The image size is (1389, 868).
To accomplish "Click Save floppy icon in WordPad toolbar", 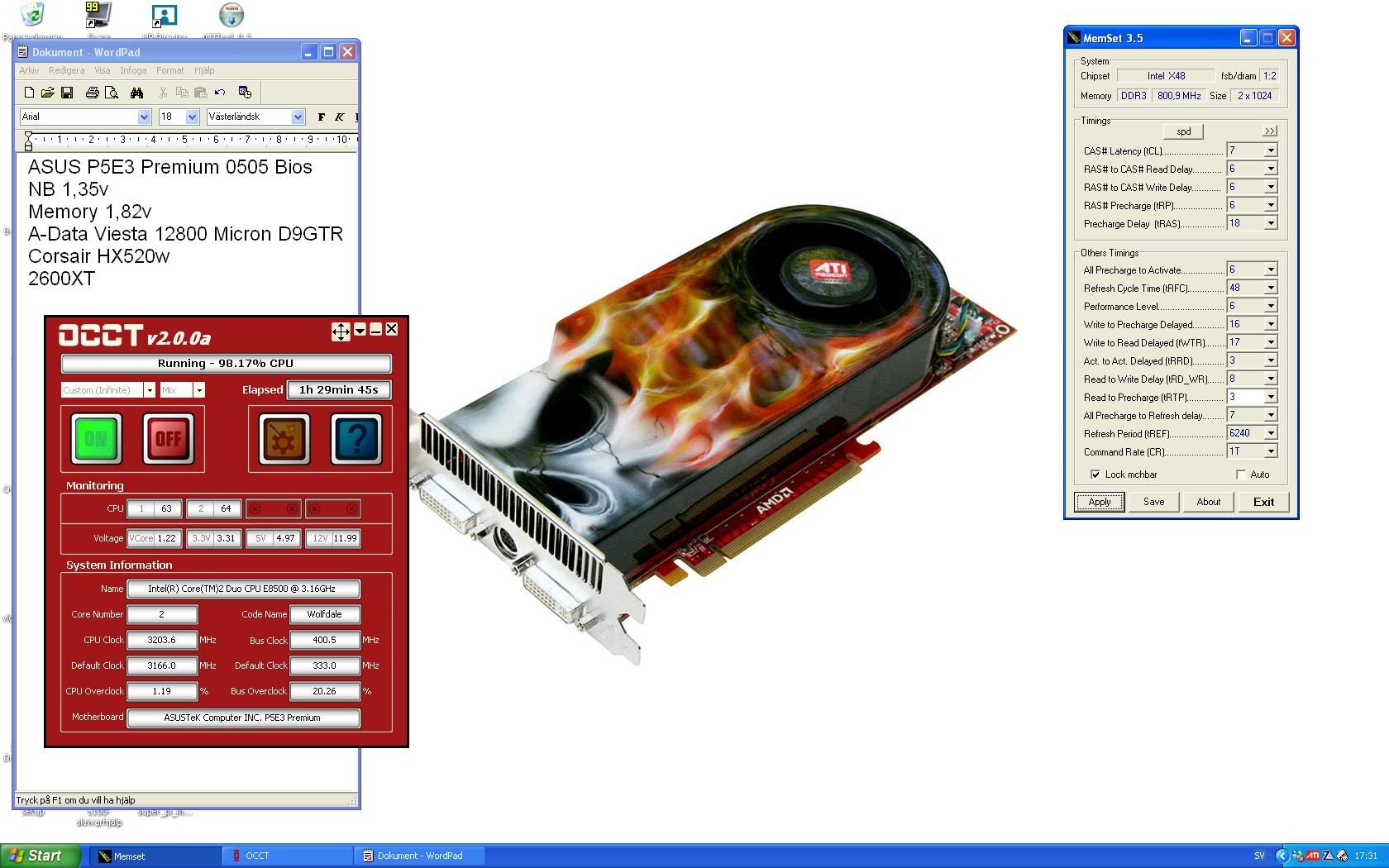I will (67, 93).
